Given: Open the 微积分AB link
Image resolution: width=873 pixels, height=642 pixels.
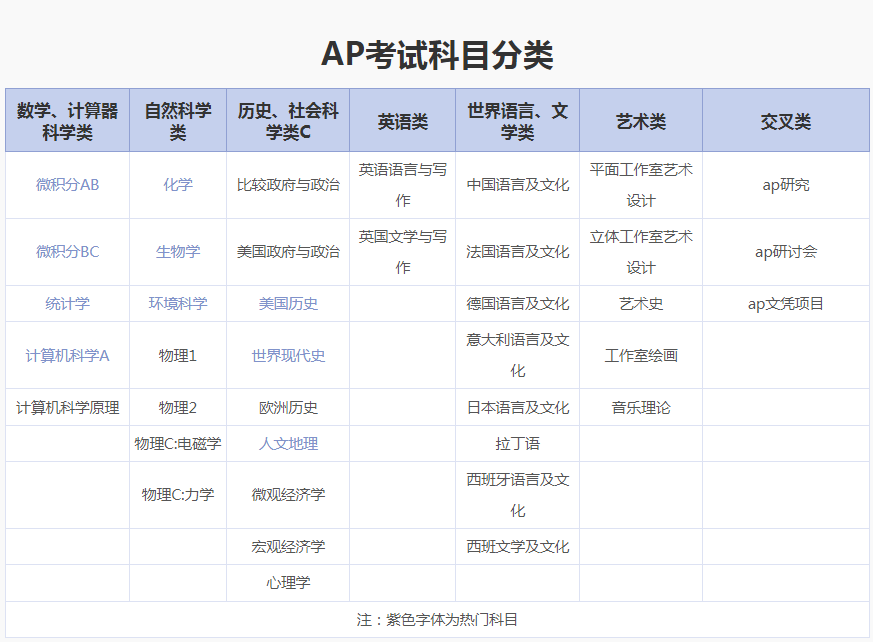Looking at the screenshot, I should 67,185.
